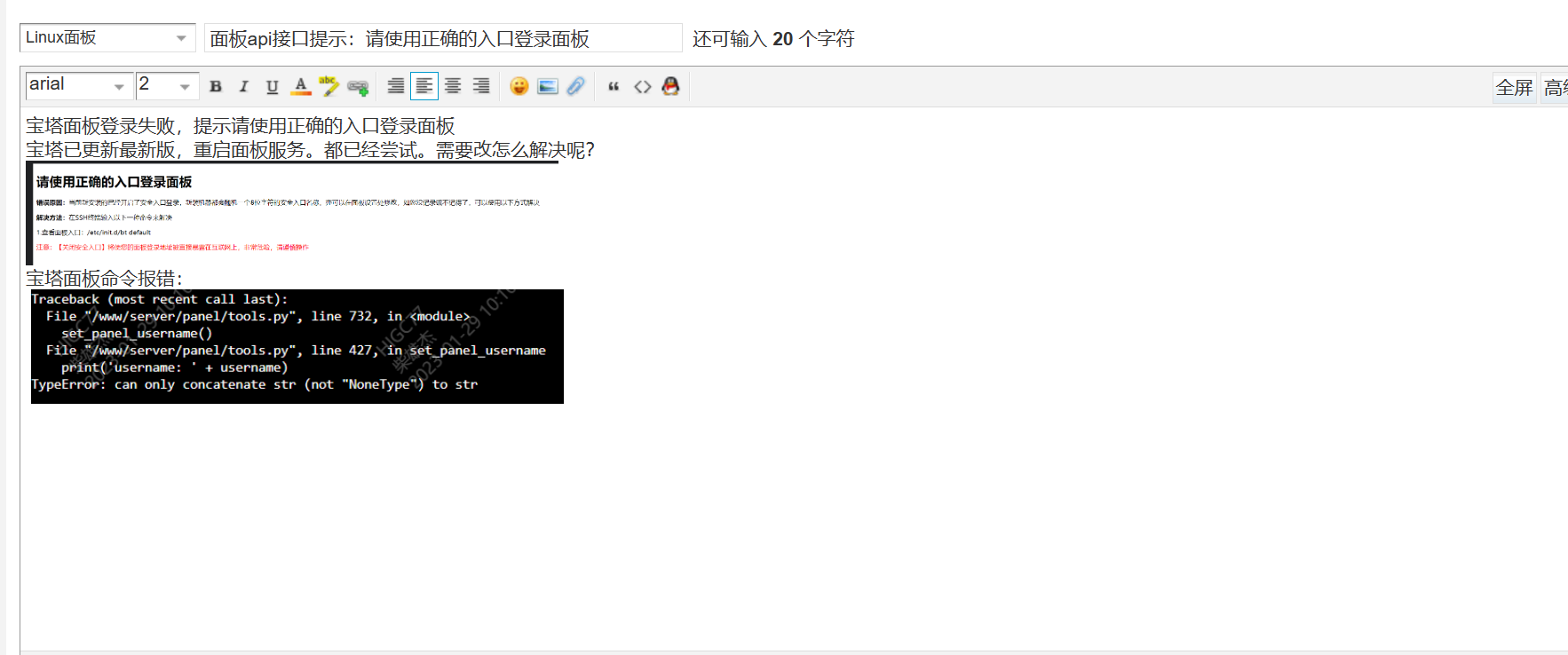Toggle underline text formatting
Image resolution: width=1568 pixels, height=655 pixels.
click(272, 86)
